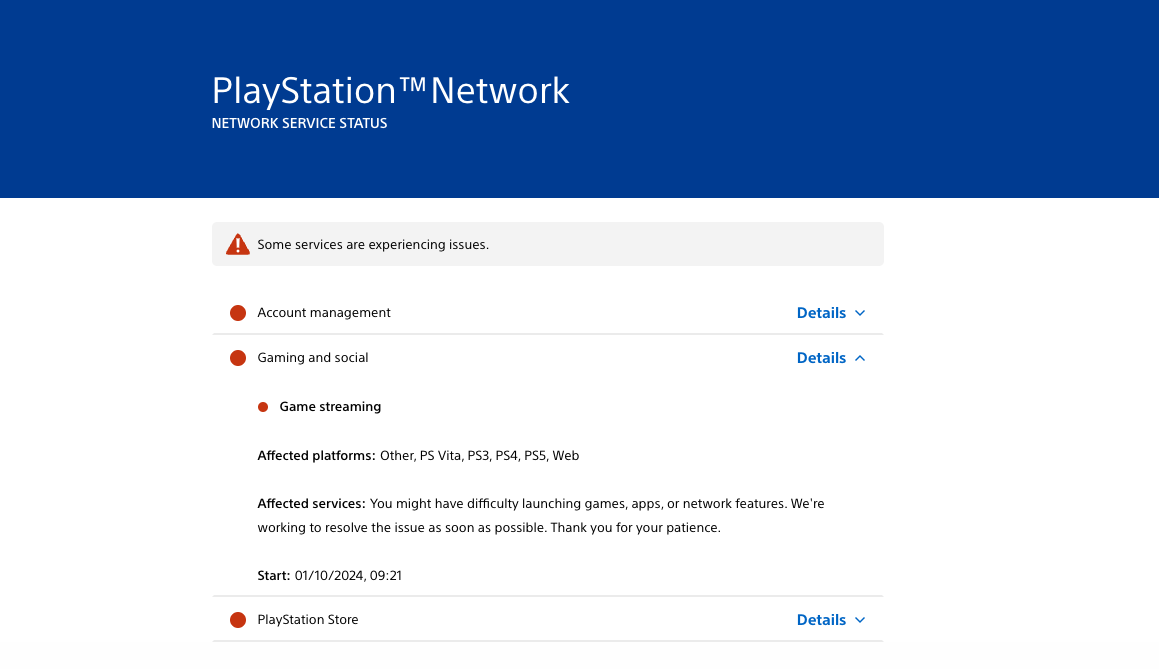Collapse Gaming and social using the up chevron
Image resolution: width=1159 pixels, height=669 pixels.
860,358
